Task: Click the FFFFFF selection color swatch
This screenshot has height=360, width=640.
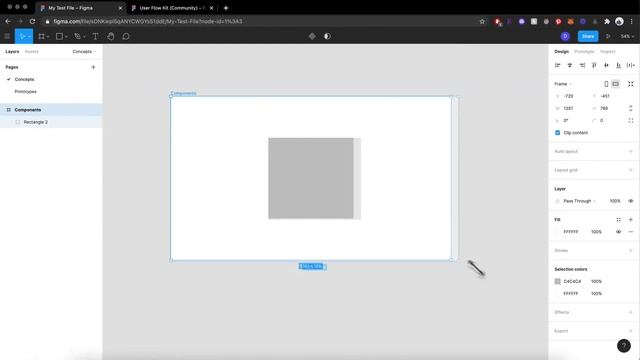Action: click(558, 293)
